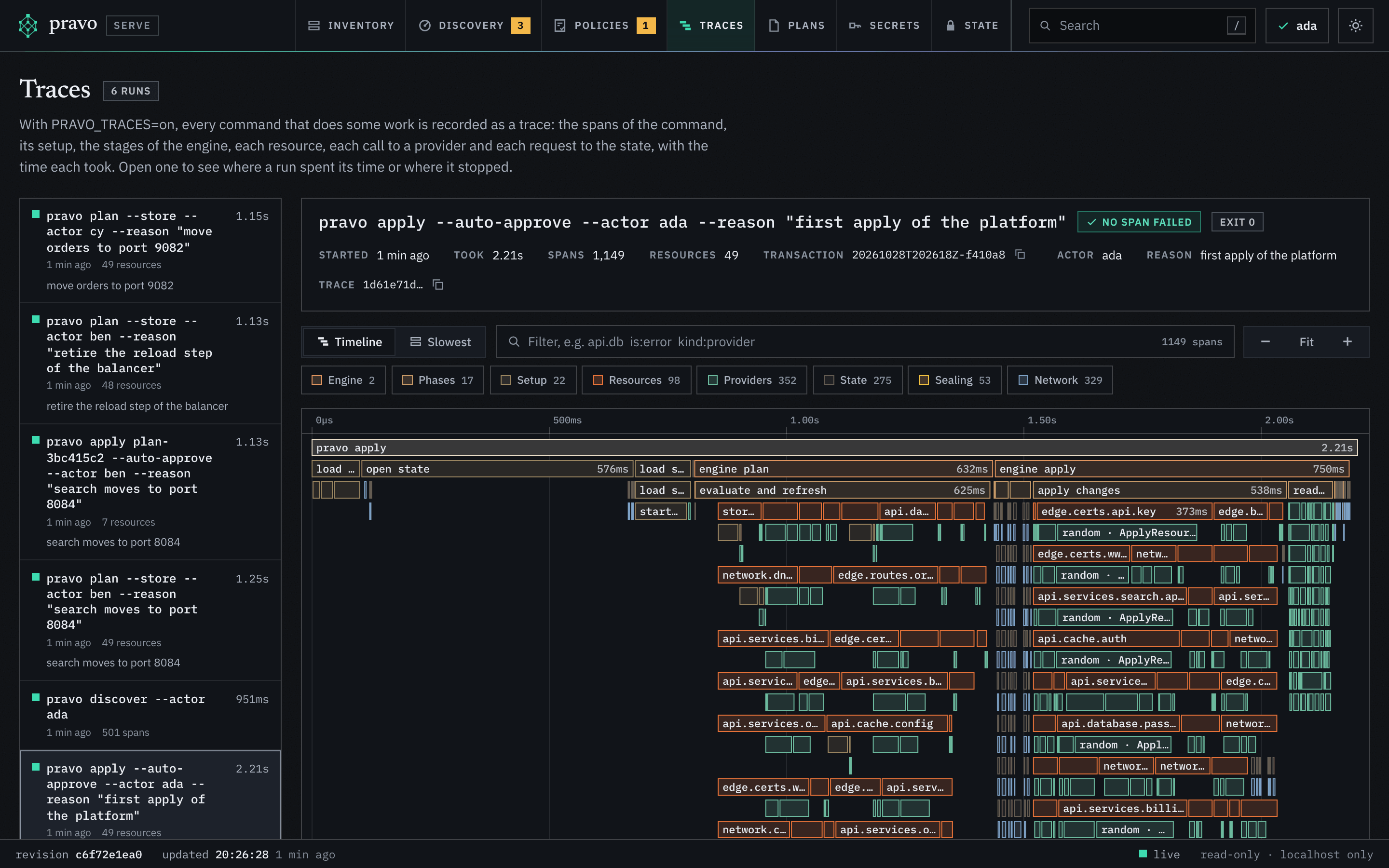Click the ada user button
The height and width of the screenshot is (868, 1389).
pos(1297,25)
